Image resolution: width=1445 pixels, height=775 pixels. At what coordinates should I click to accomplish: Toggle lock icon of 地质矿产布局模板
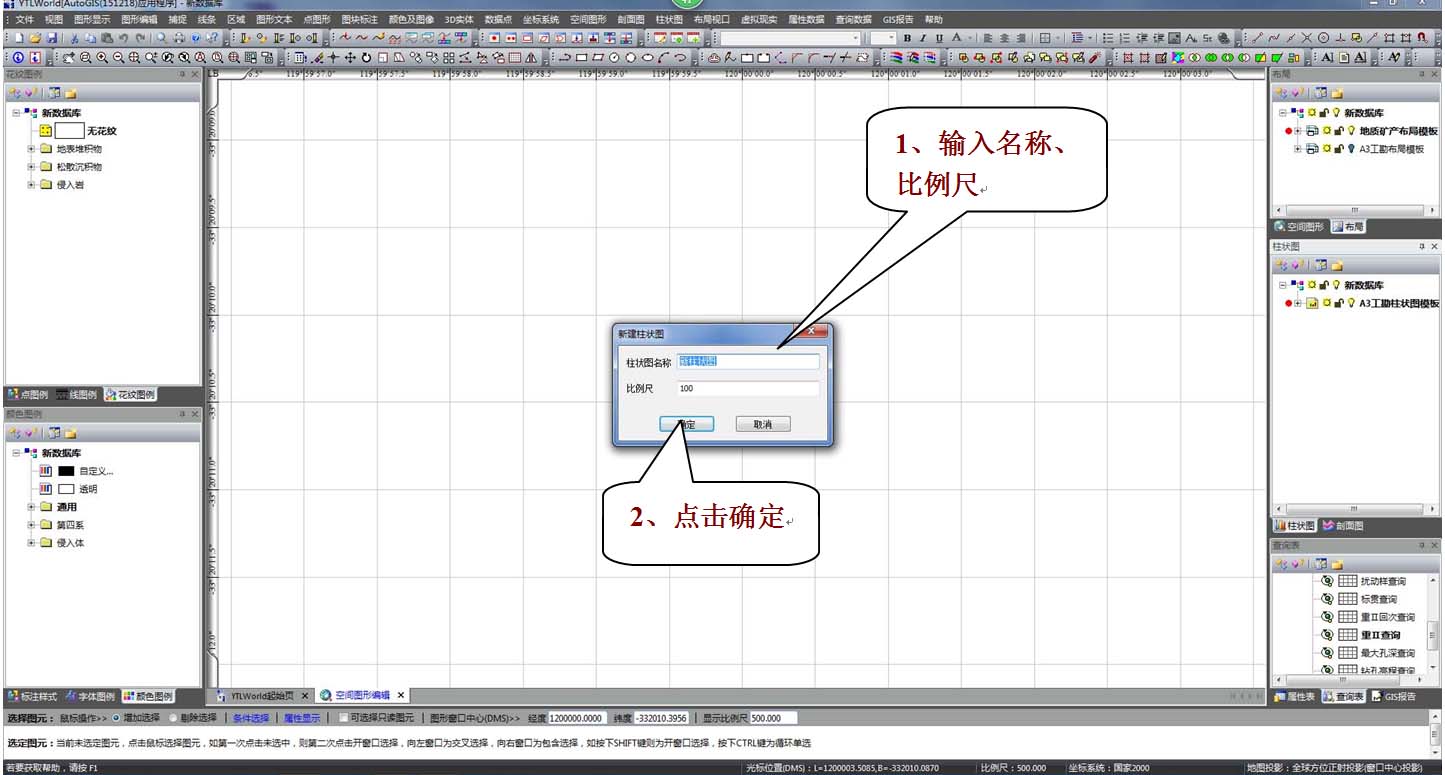[1339, 131]
